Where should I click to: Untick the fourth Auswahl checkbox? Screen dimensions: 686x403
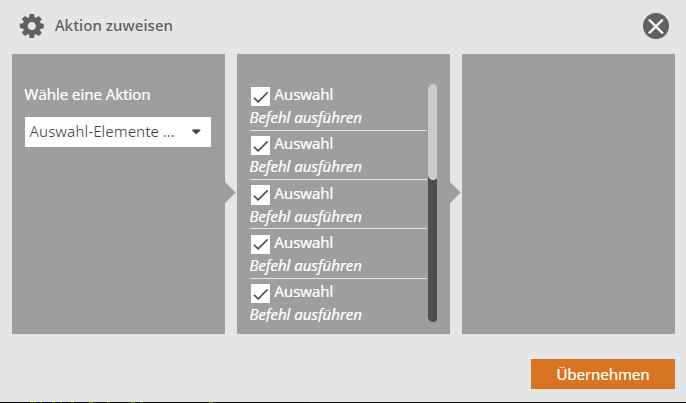[261, 243]
